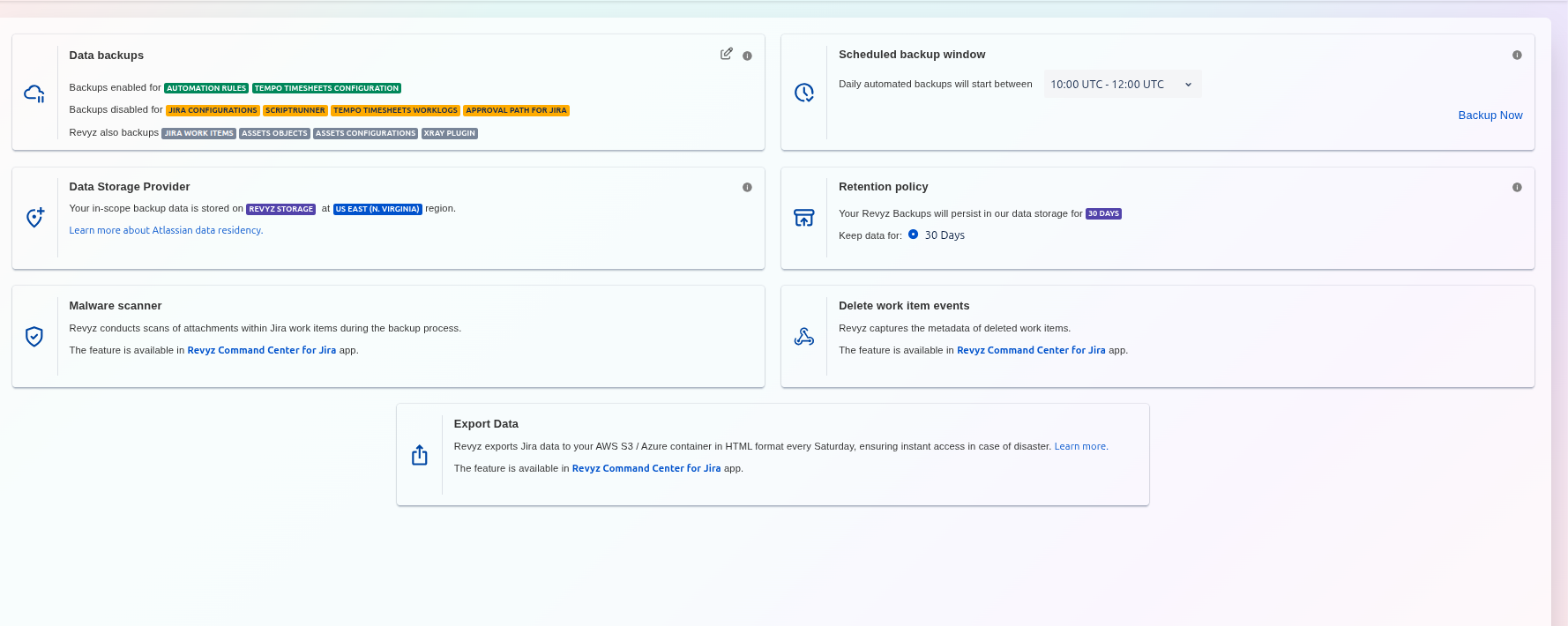The width and height of the screenshot is (1568, 626).
Task: Click the US EAST (N. VIRGINIA) region tag
Action: point(377,209)
